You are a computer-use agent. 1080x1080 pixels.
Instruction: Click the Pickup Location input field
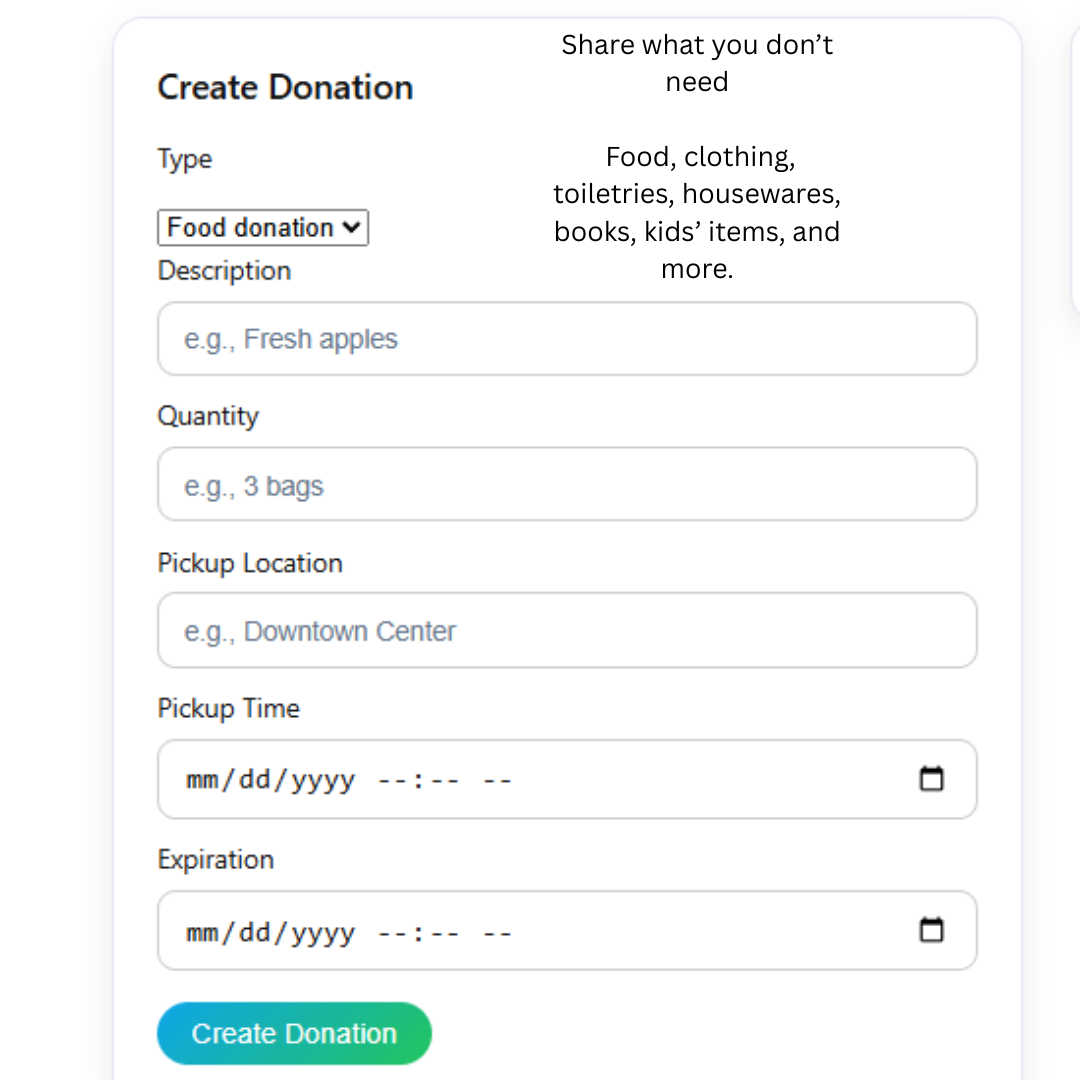pyautogui.click(x=567, y=630)
